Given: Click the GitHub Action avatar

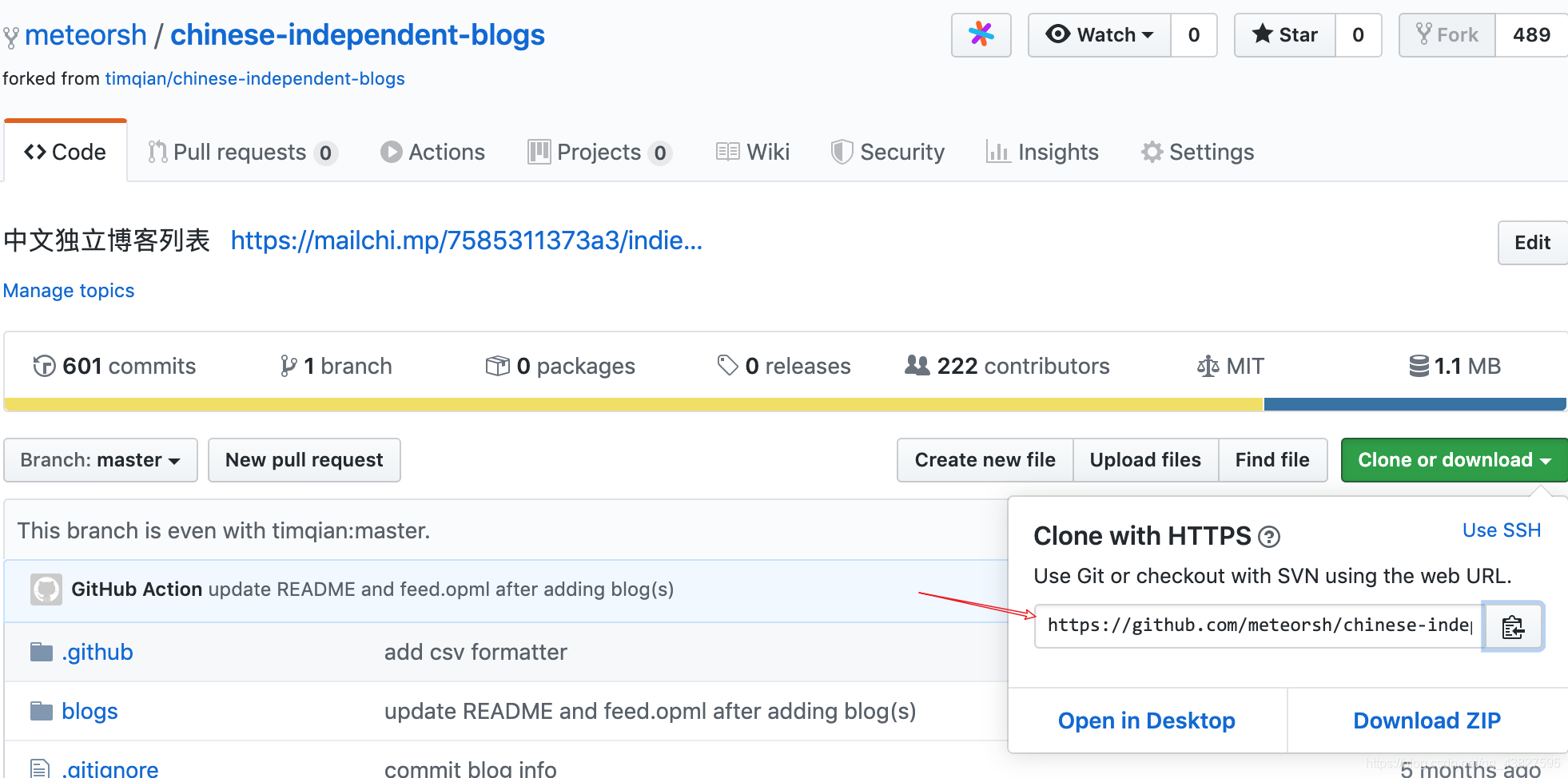Looking at the screenshot, I should click(x=46, y=589).
